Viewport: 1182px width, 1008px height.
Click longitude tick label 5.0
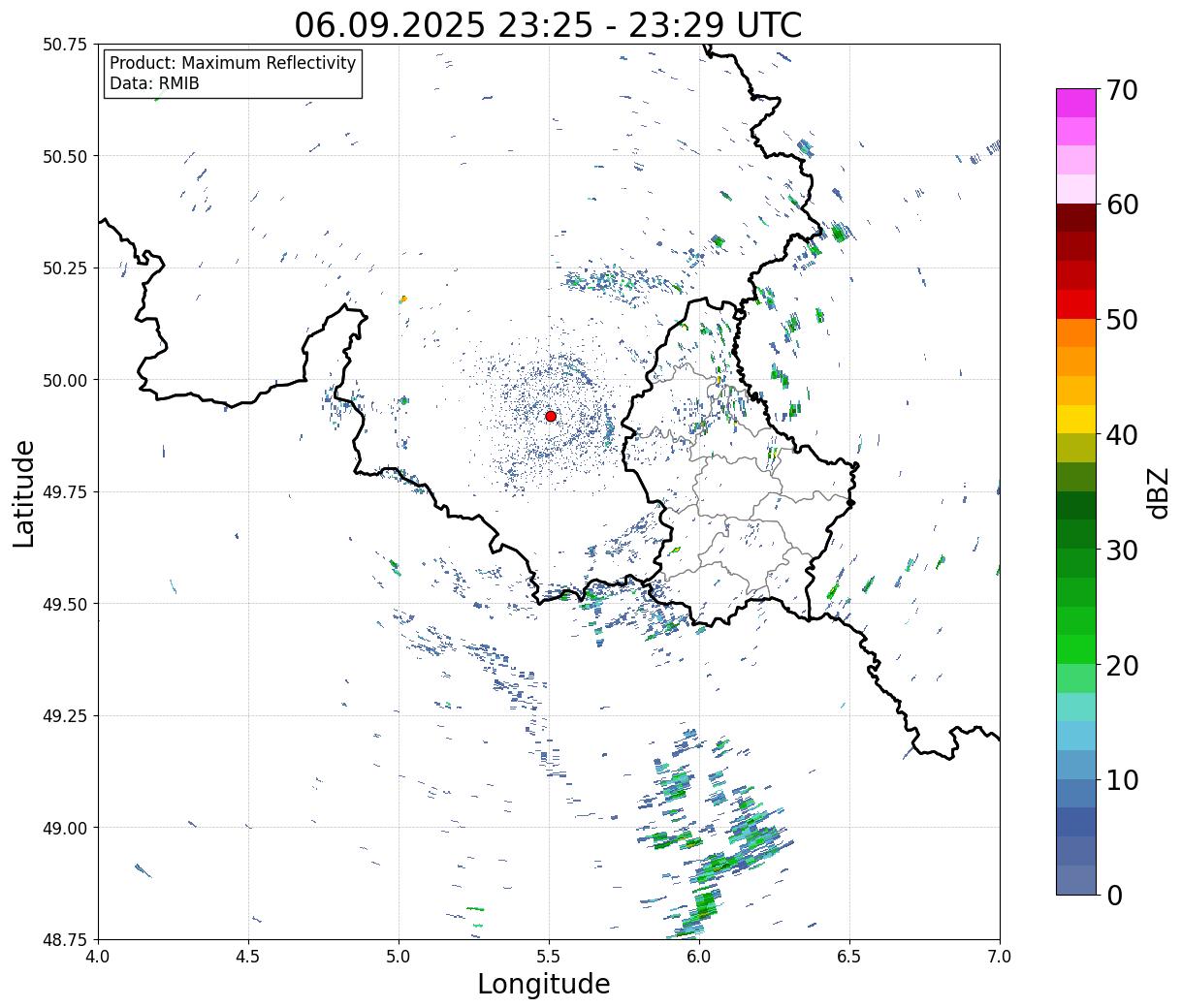click(399, 956)
